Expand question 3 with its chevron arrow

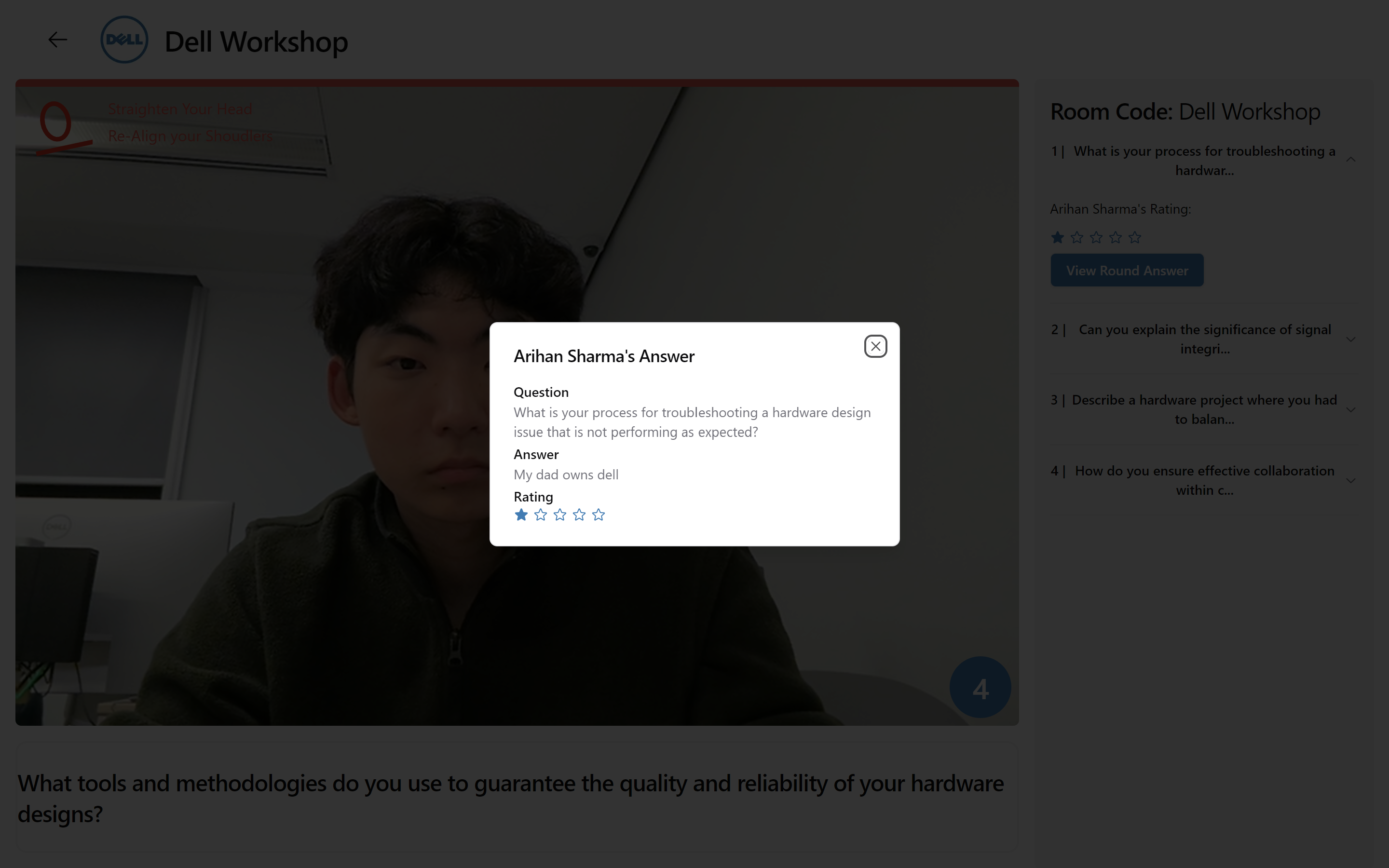[1350, 410]
